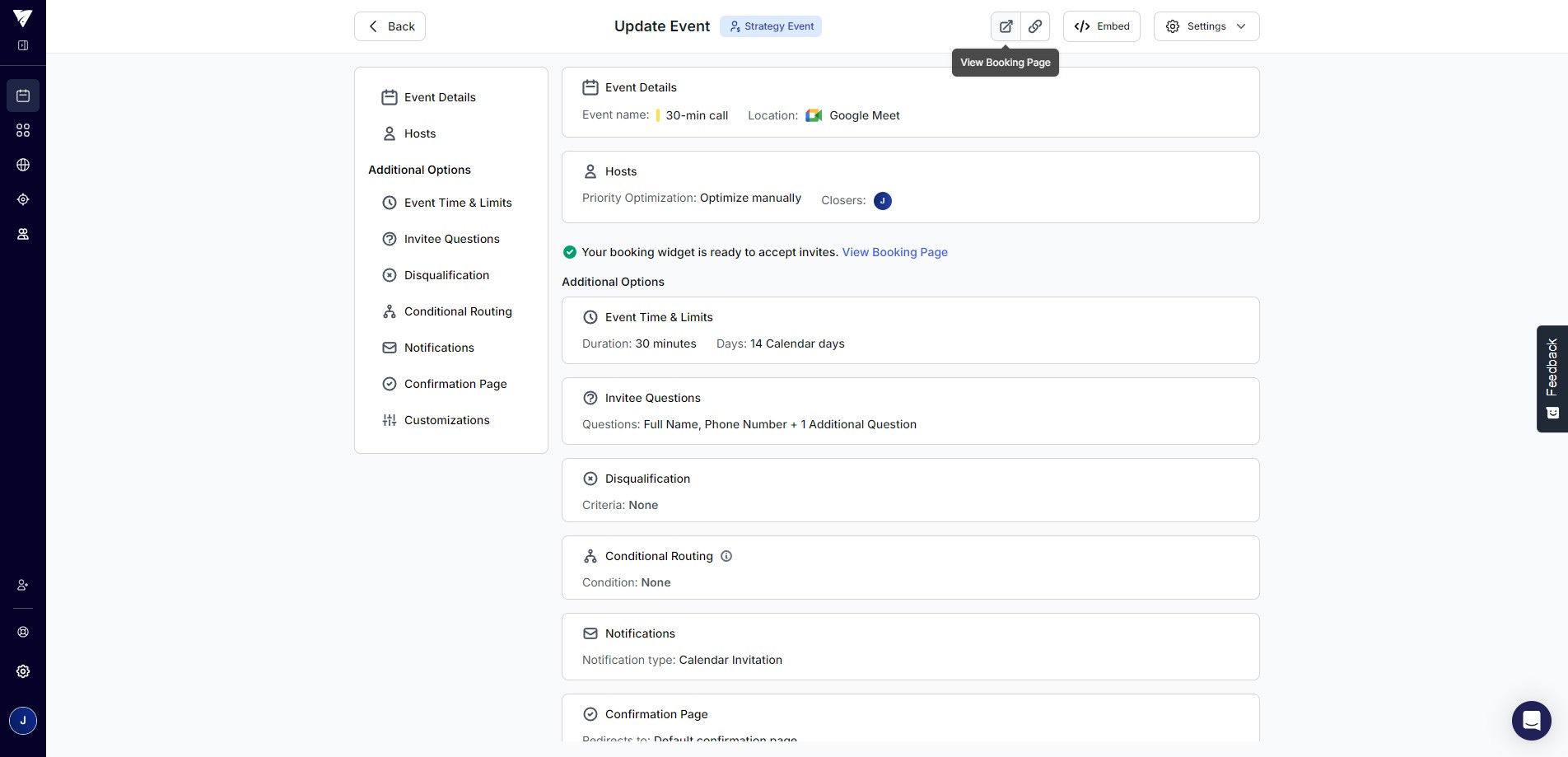Toggle the sidebar panel collapse icon

pyautogui.click(x=23, y=45)
